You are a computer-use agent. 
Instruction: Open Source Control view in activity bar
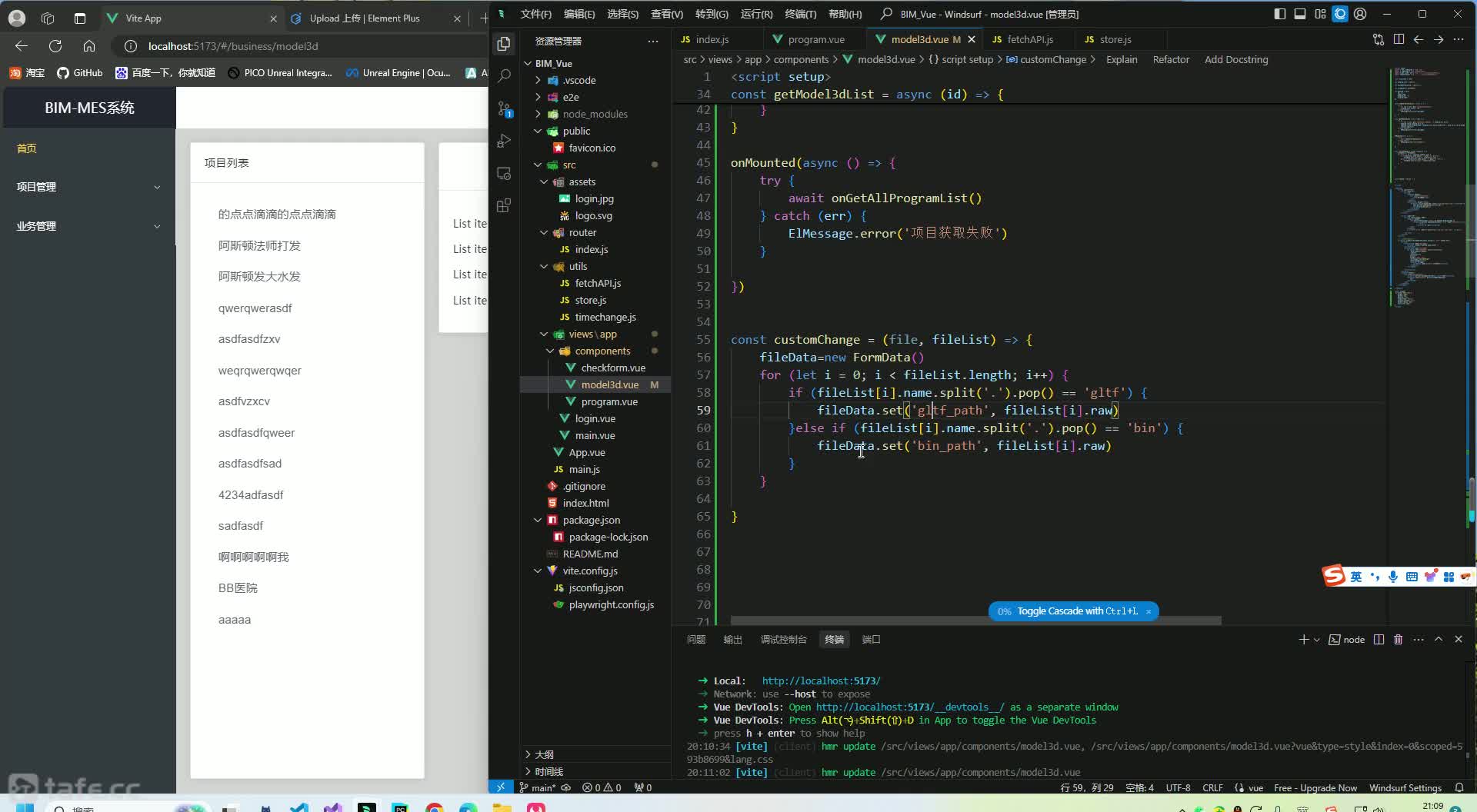point(504,108)
